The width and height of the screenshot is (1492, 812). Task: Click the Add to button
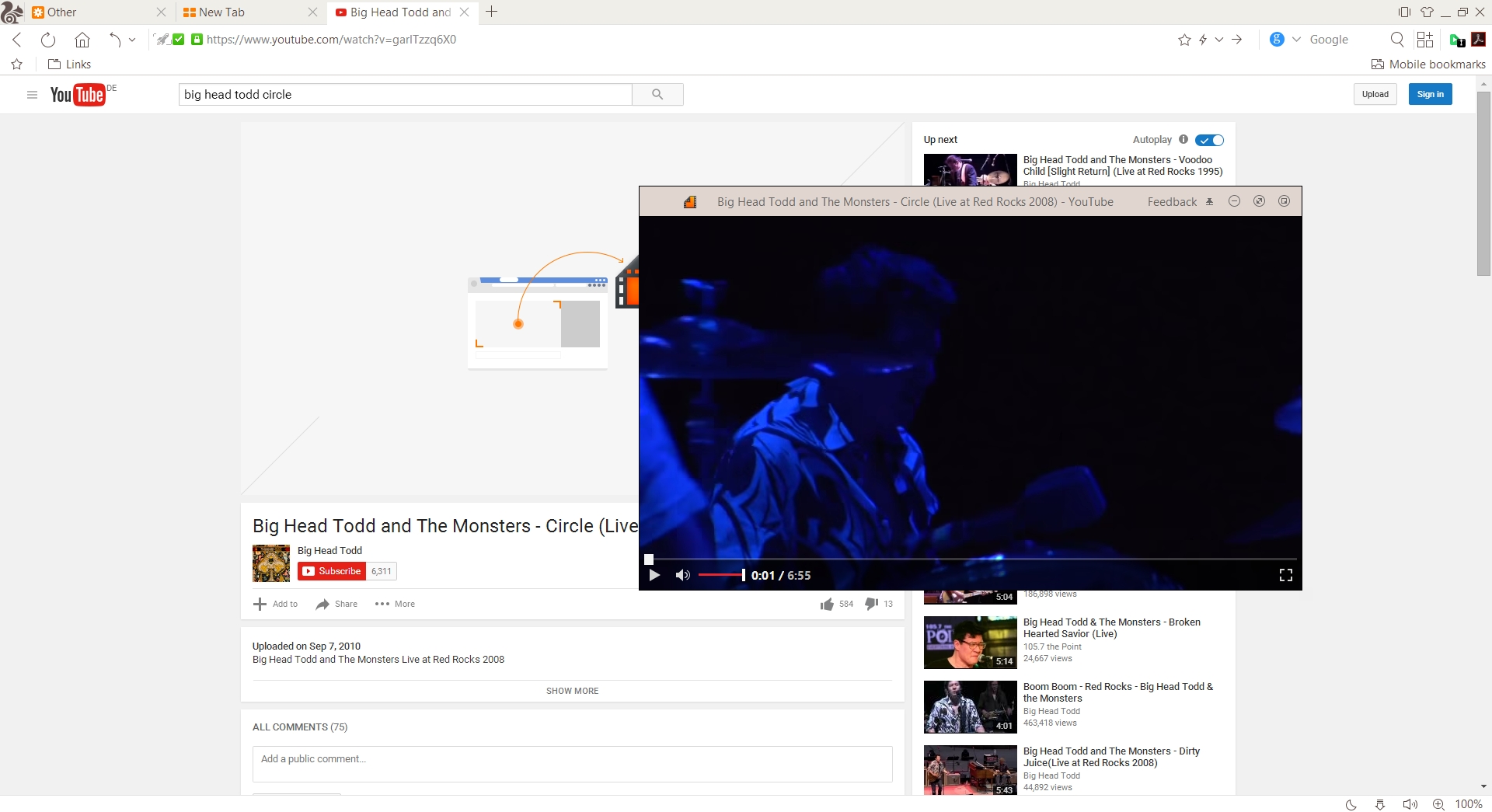click(276, 605)
